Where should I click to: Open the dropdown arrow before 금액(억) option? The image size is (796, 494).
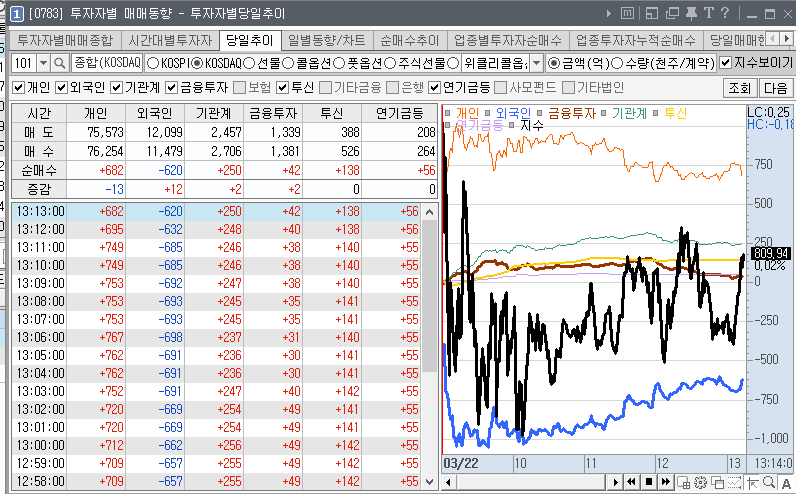point(537,63)
